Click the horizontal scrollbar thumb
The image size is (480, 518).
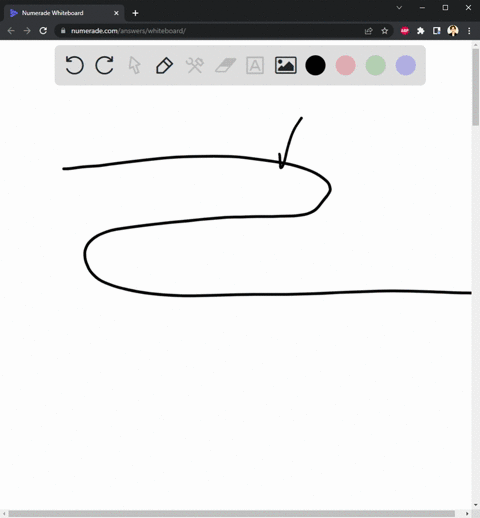pyautogui.click(x=232, y=513)
